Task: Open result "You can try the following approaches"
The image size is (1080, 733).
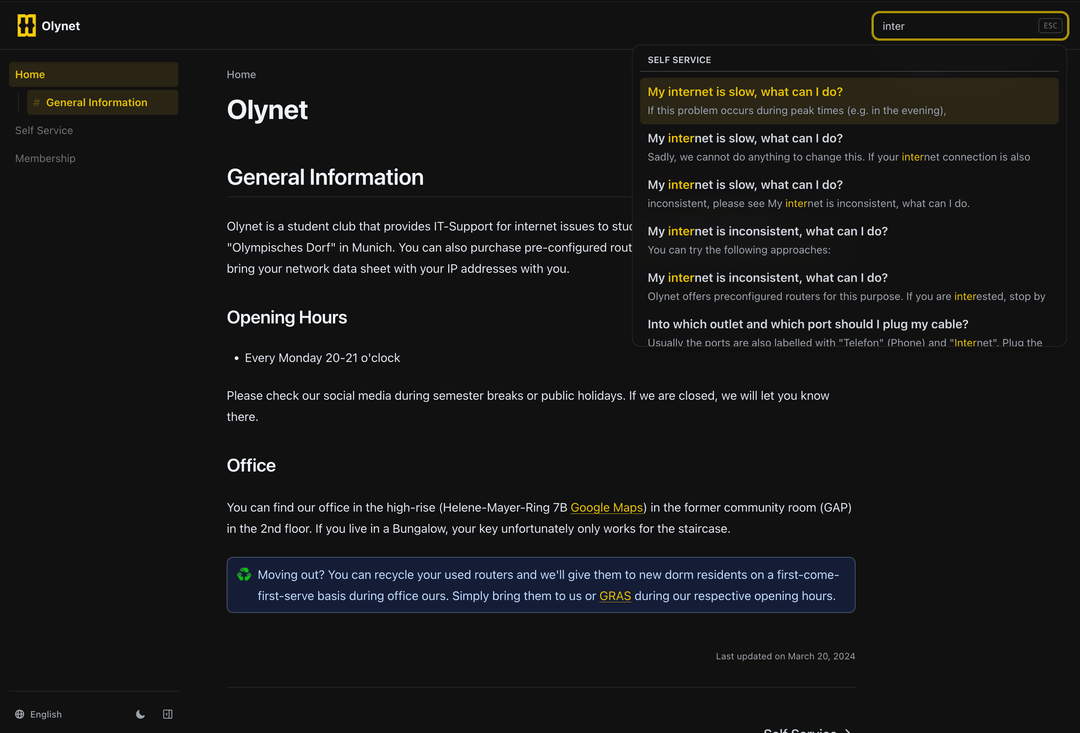Action: coord(849,240)
